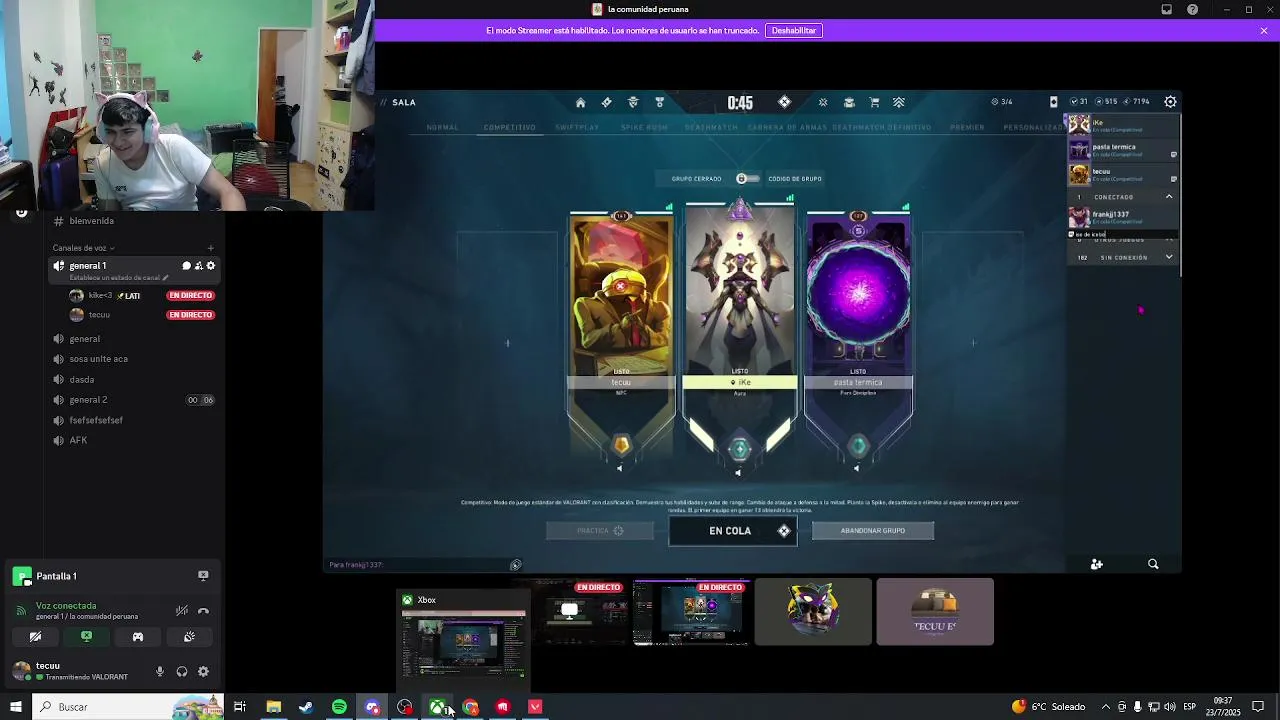Stop streaming Pantalla 1 icon
Image resolution: width=1280 pixels, height=720 pixels.
tap(203, 576)
